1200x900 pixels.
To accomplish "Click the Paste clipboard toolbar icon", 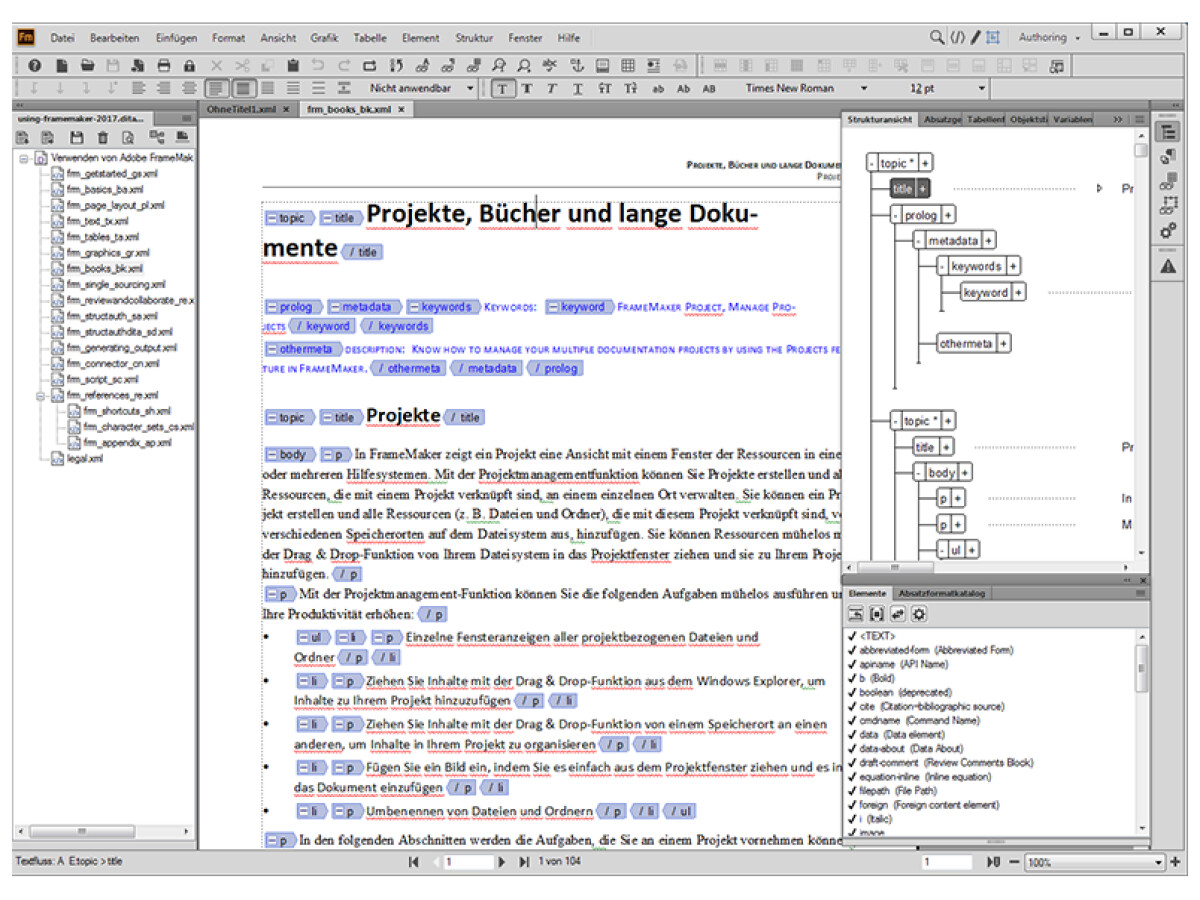I will (293, 66).
